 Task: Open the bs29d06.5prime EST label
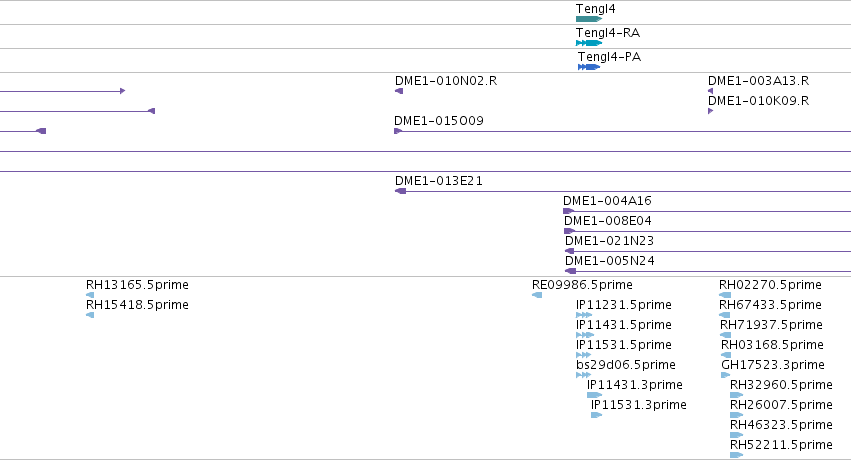(x=626, y=365)
